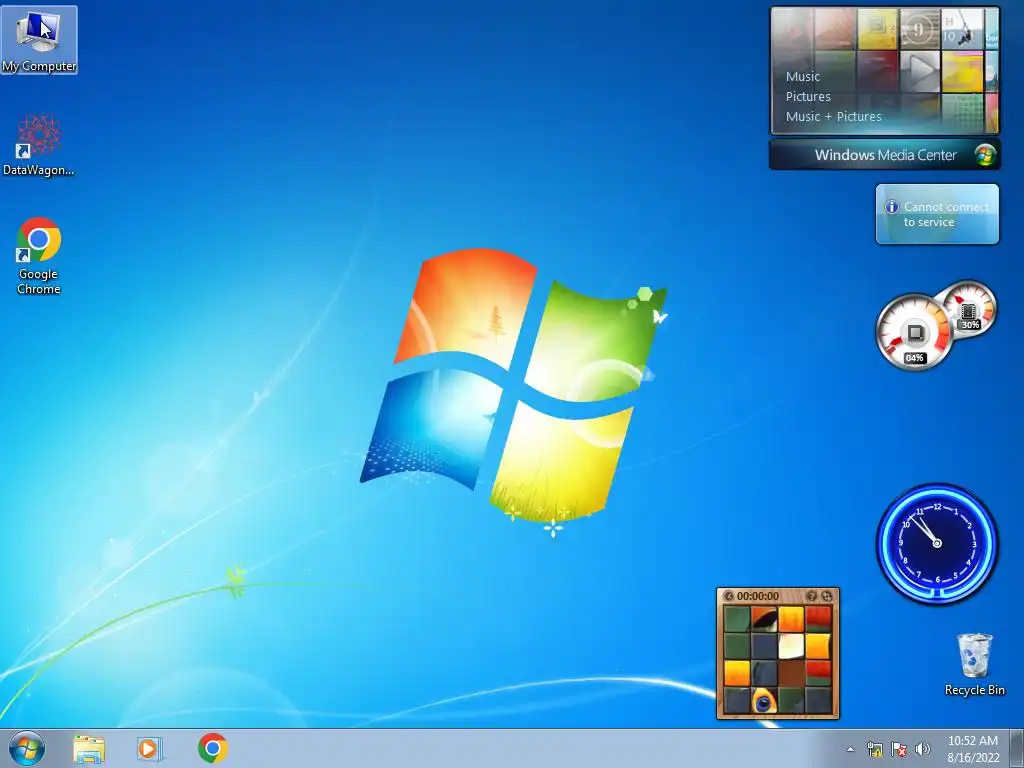The image size is (1024, 768).
Task: Click the Show desktop button
Action: 1017,749
